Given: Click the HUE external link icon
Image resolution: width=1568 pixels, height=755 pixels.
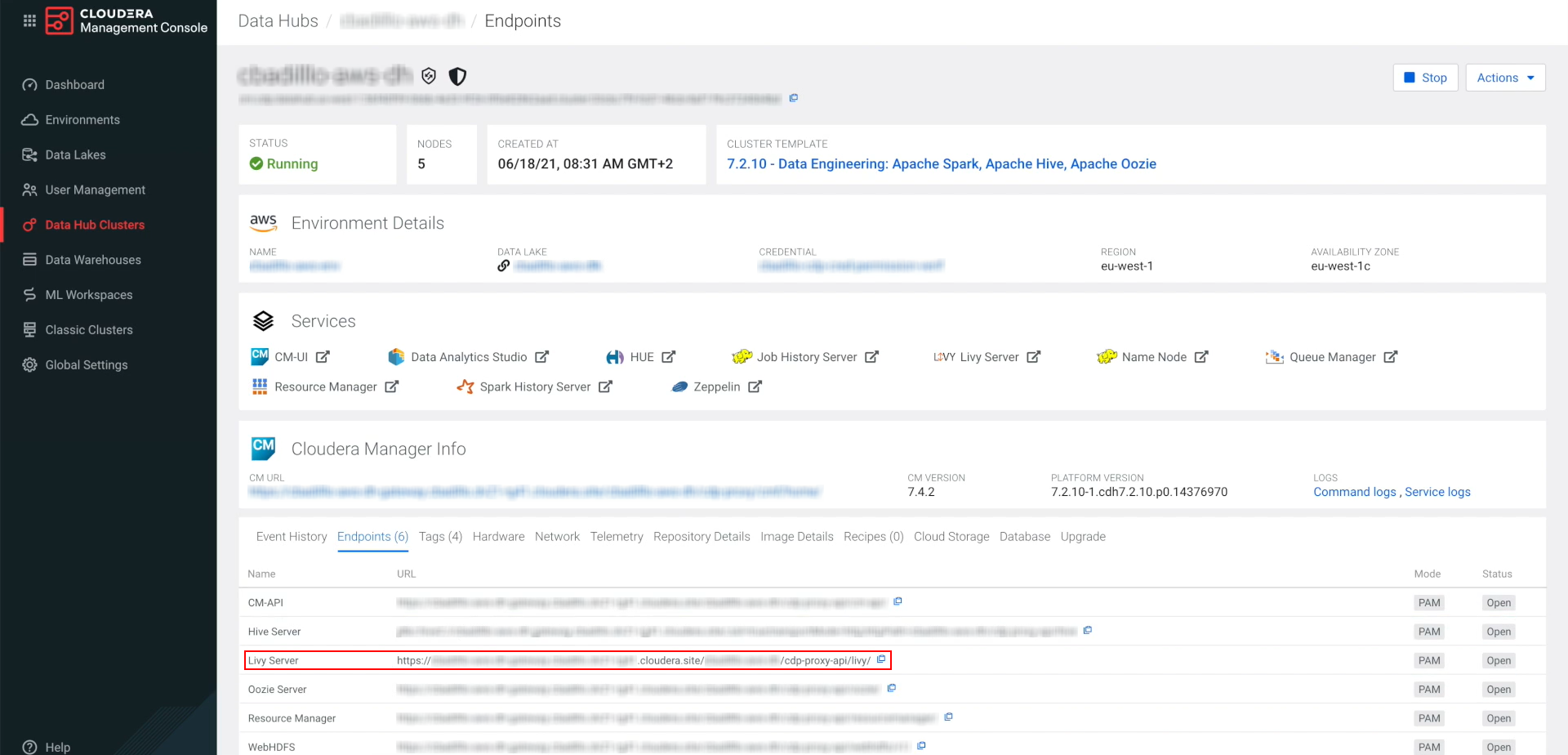Looking at the screenshot, I should coord(669,357).
